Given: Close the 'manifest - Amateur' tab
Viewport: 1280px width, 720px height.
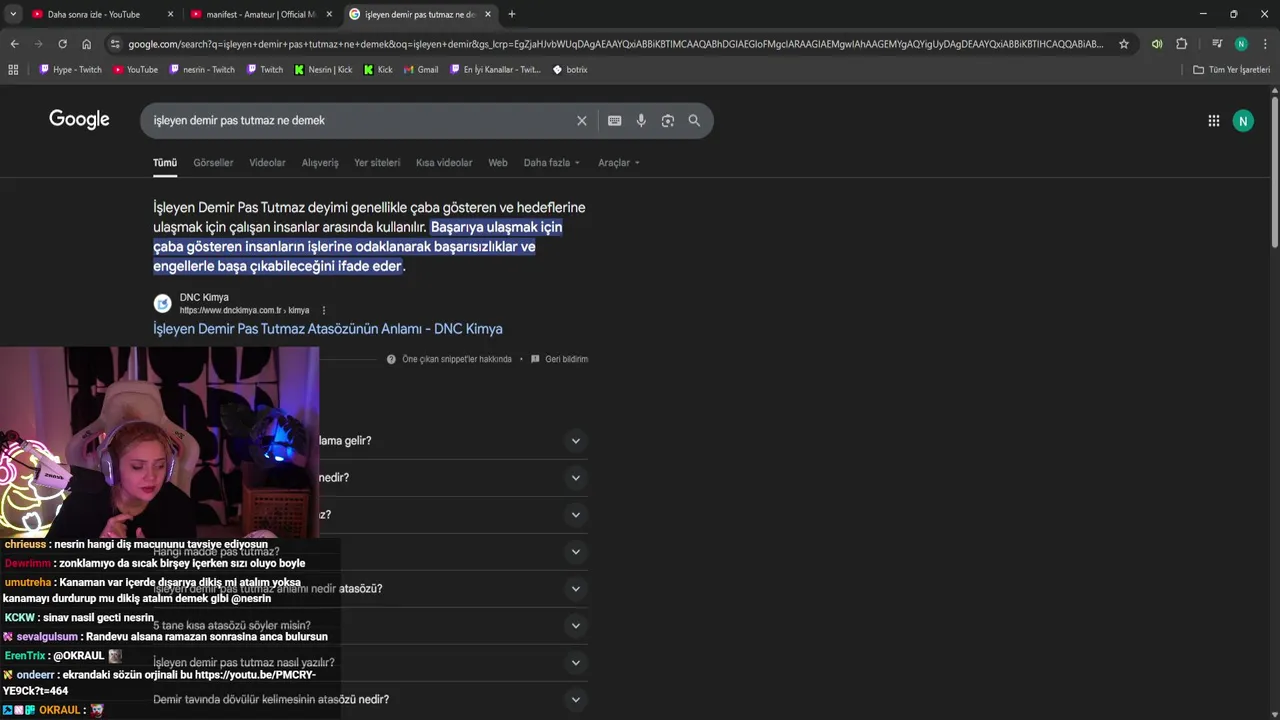Looking at the screenshot, I should point(329,14).
